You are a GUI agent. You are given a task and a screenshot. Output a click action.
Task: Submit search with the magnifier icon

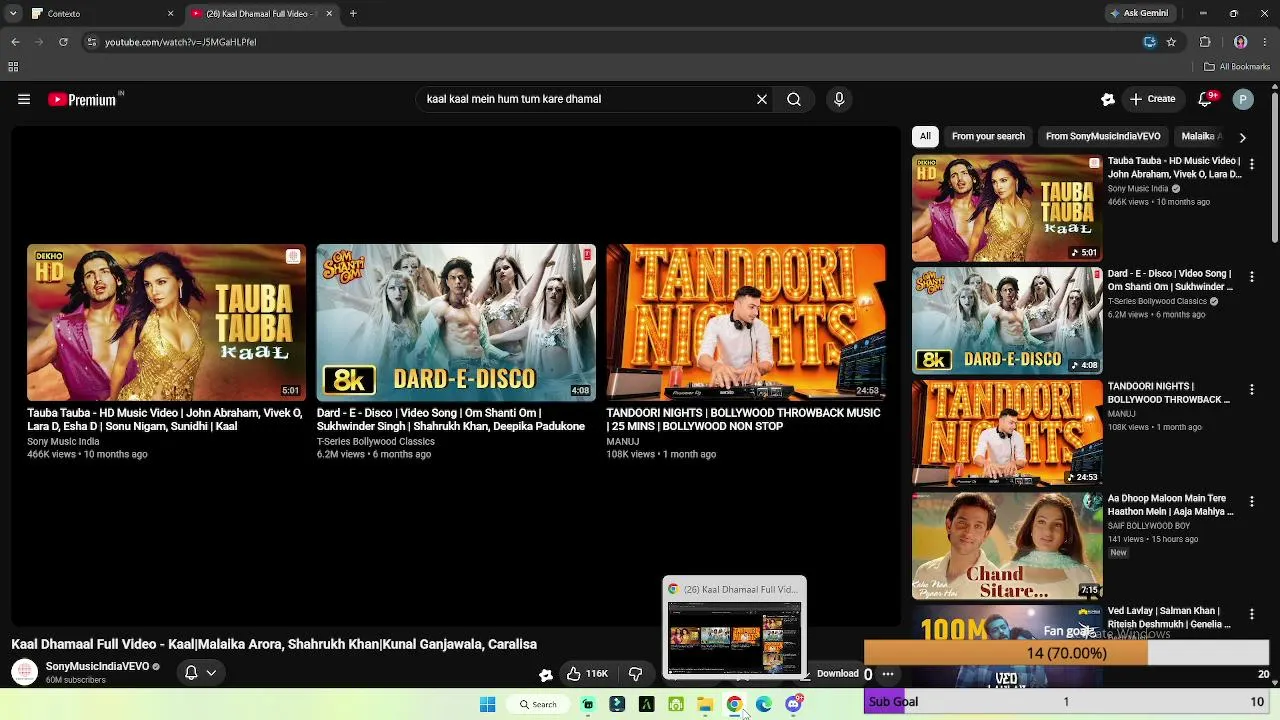[x=794, y=99]
